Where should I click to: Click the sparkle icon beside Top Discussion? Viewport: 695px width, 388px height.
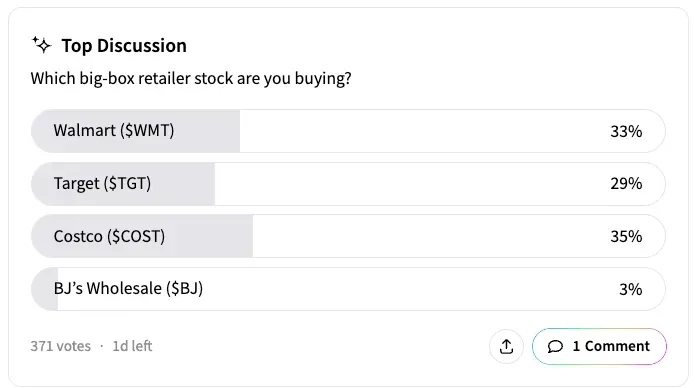pos(42,45)
